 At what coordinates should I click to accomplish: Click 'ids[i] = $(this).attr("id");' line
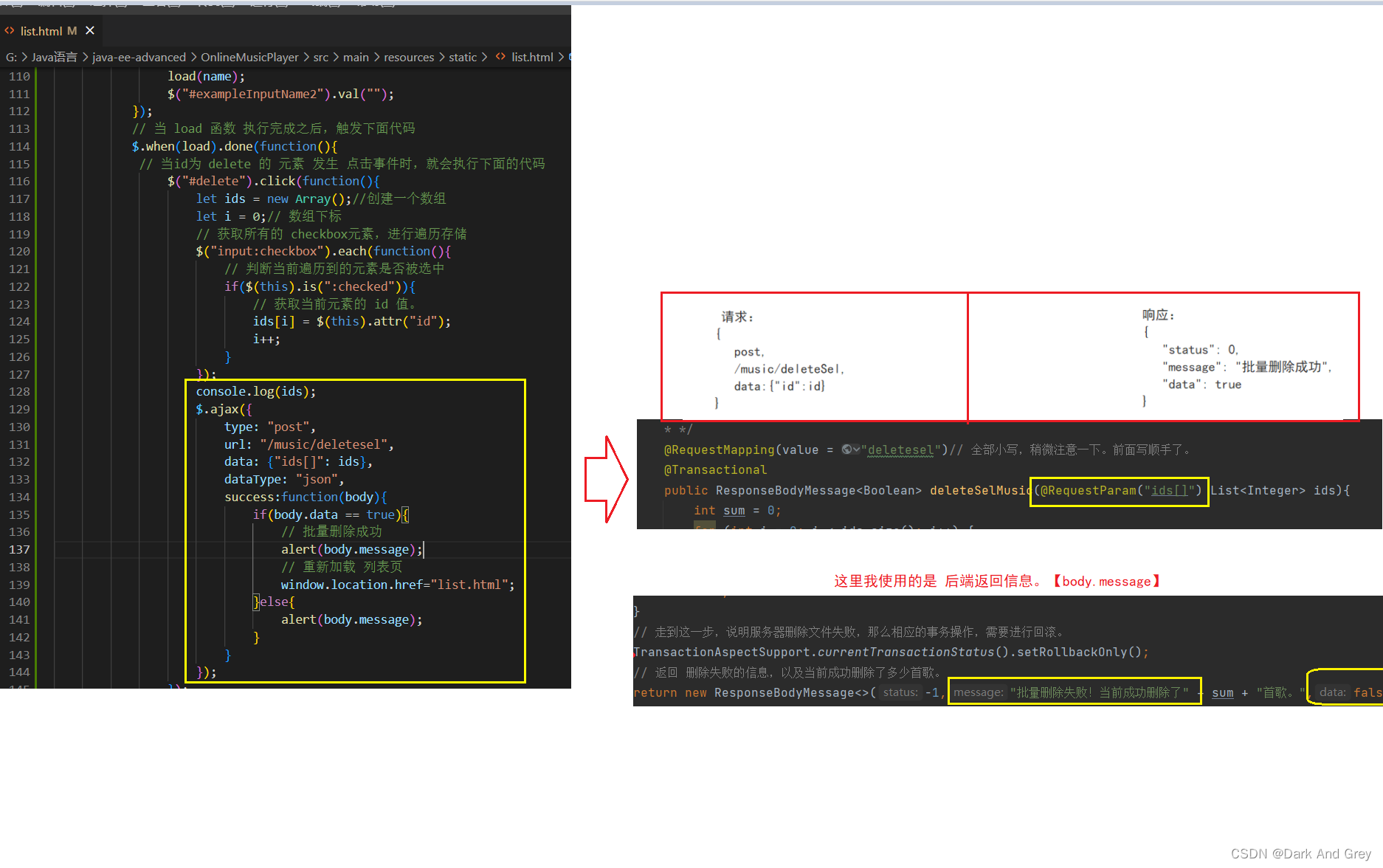352,321
